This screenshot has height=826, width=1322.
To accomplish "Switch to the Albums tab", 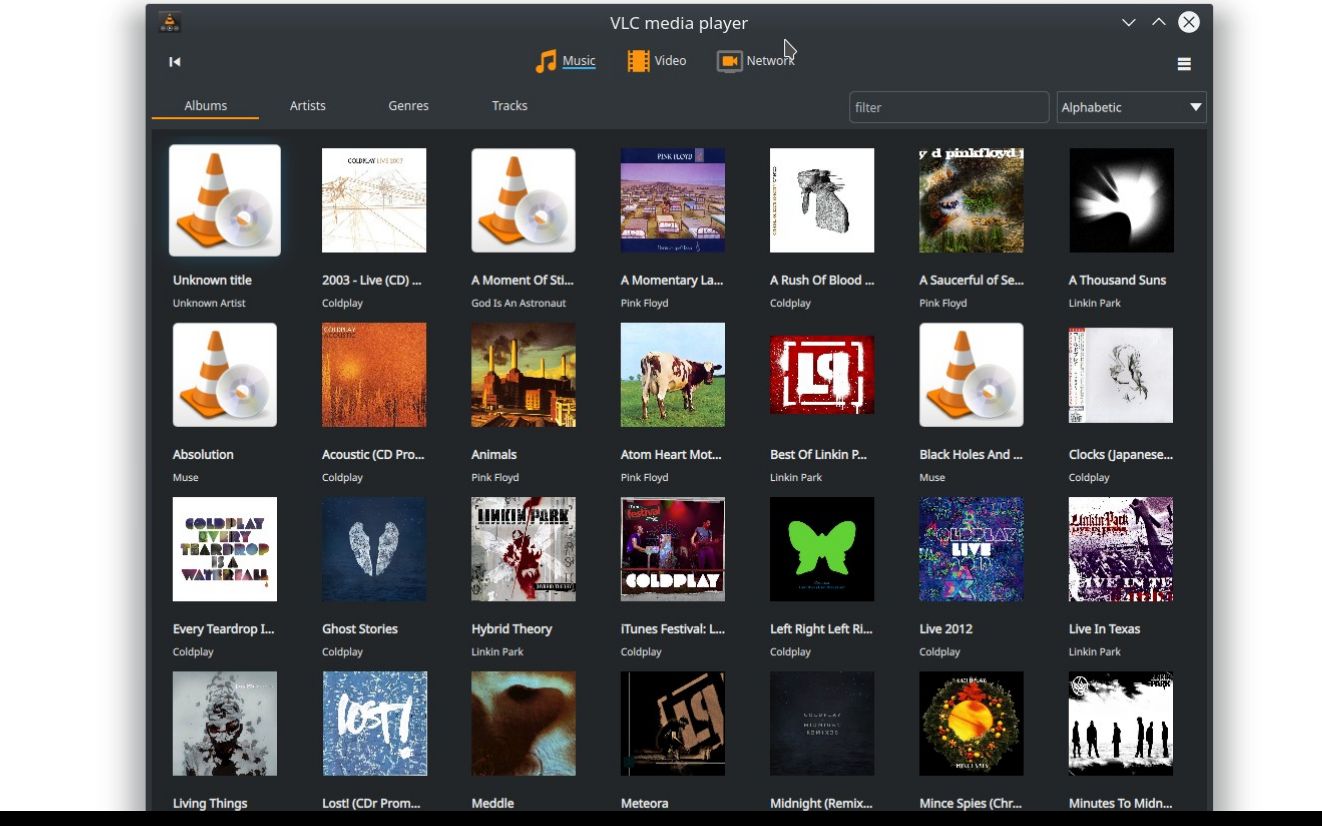I will pos(206,105).
